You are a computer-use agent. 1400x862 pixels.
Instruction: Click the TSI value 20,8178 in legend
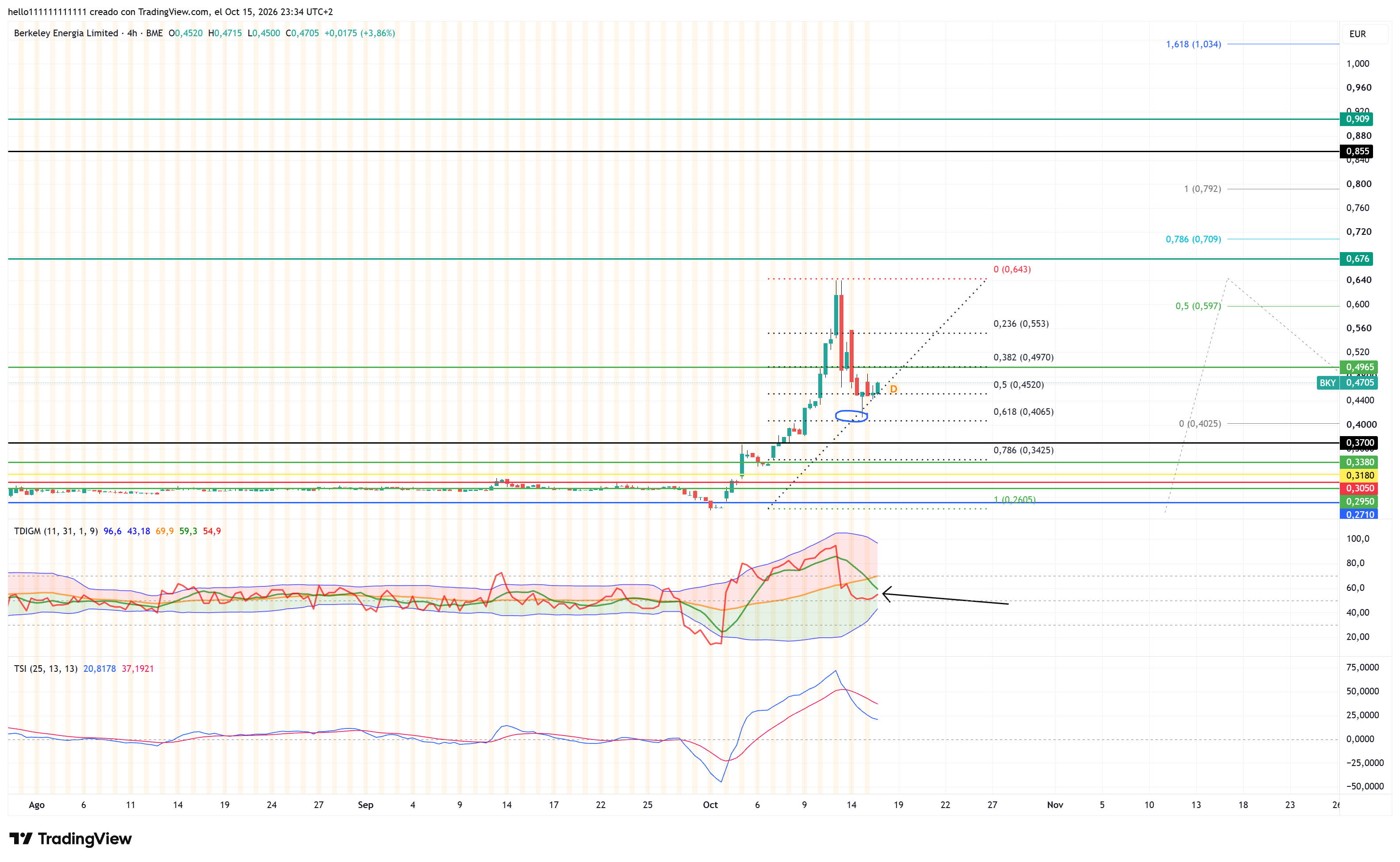coord(99,668)
